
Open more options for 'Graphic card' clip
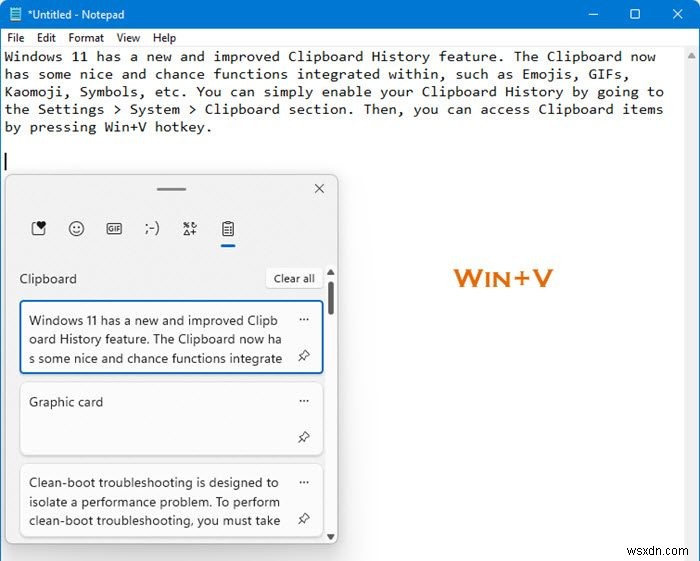(x=304, y=401)
